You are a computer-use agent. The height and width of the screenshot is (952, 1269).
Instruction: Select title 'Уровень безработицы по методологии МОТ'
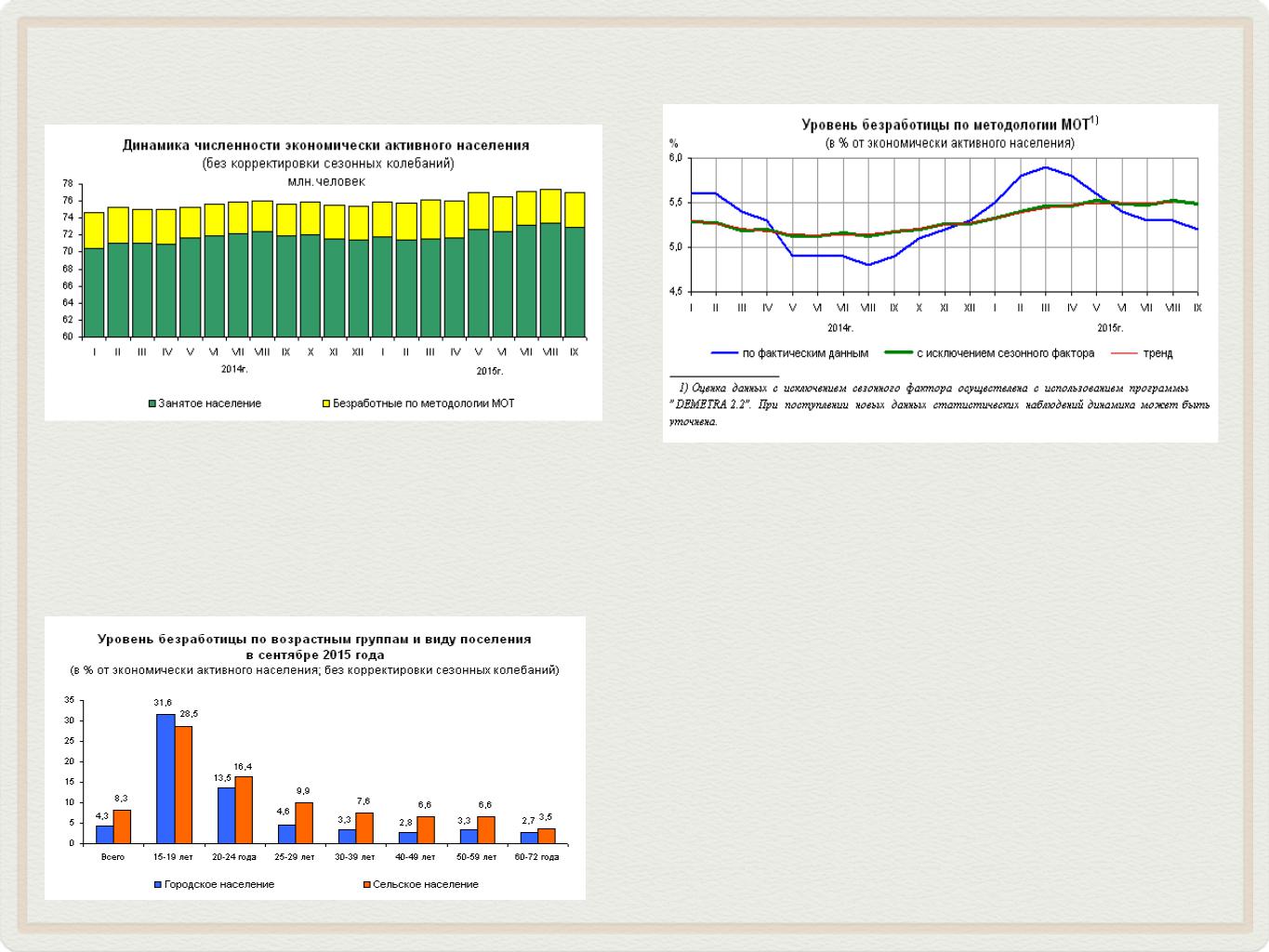[x=945, y=125]
